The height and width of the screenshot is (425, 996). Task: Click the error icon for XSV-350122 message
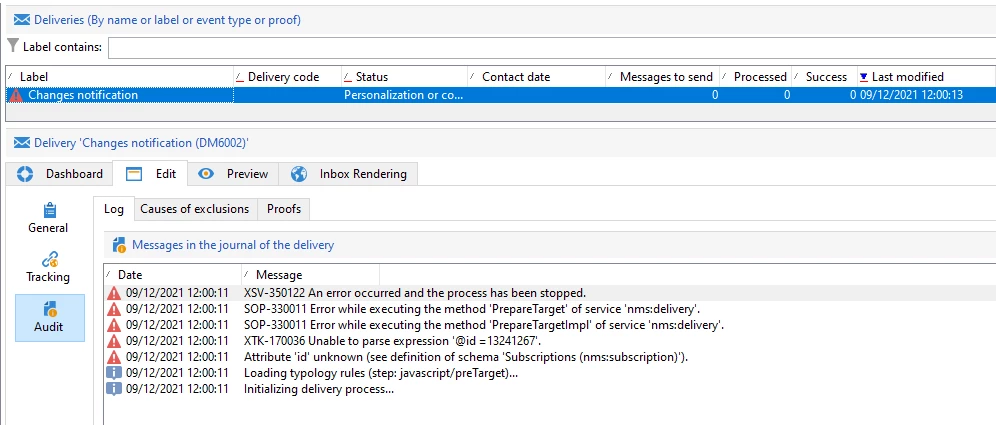pos(113,293)
